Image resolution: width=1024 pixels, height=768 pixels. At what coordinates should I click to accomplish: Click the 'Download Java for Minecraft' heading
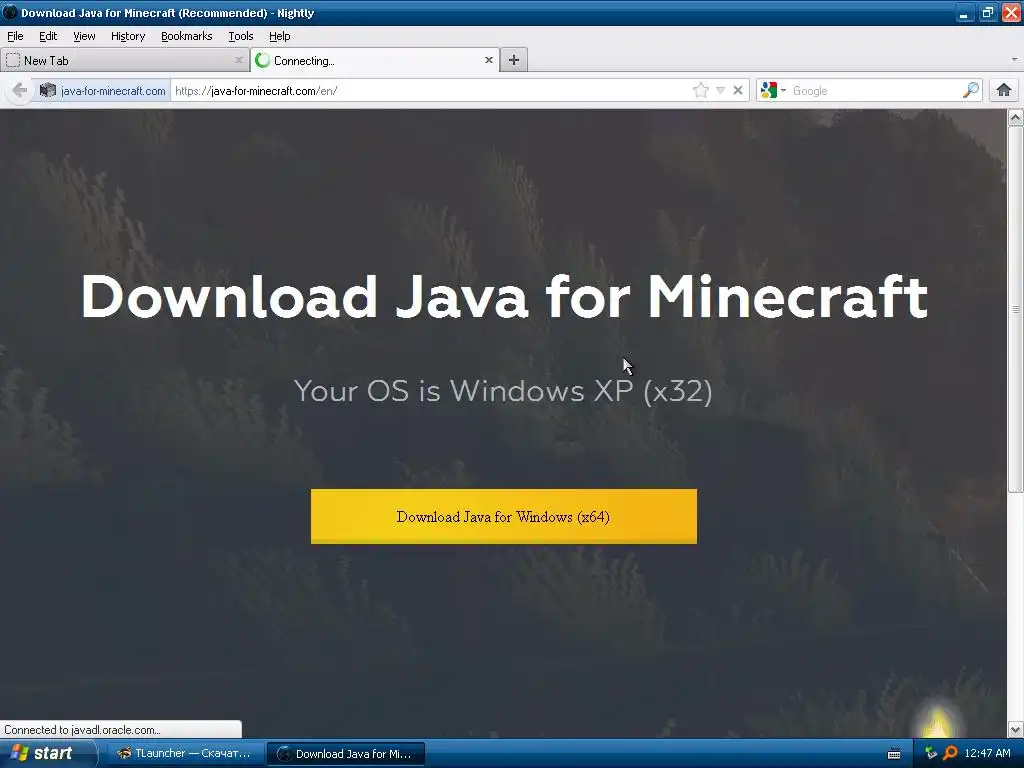point(504,297)
